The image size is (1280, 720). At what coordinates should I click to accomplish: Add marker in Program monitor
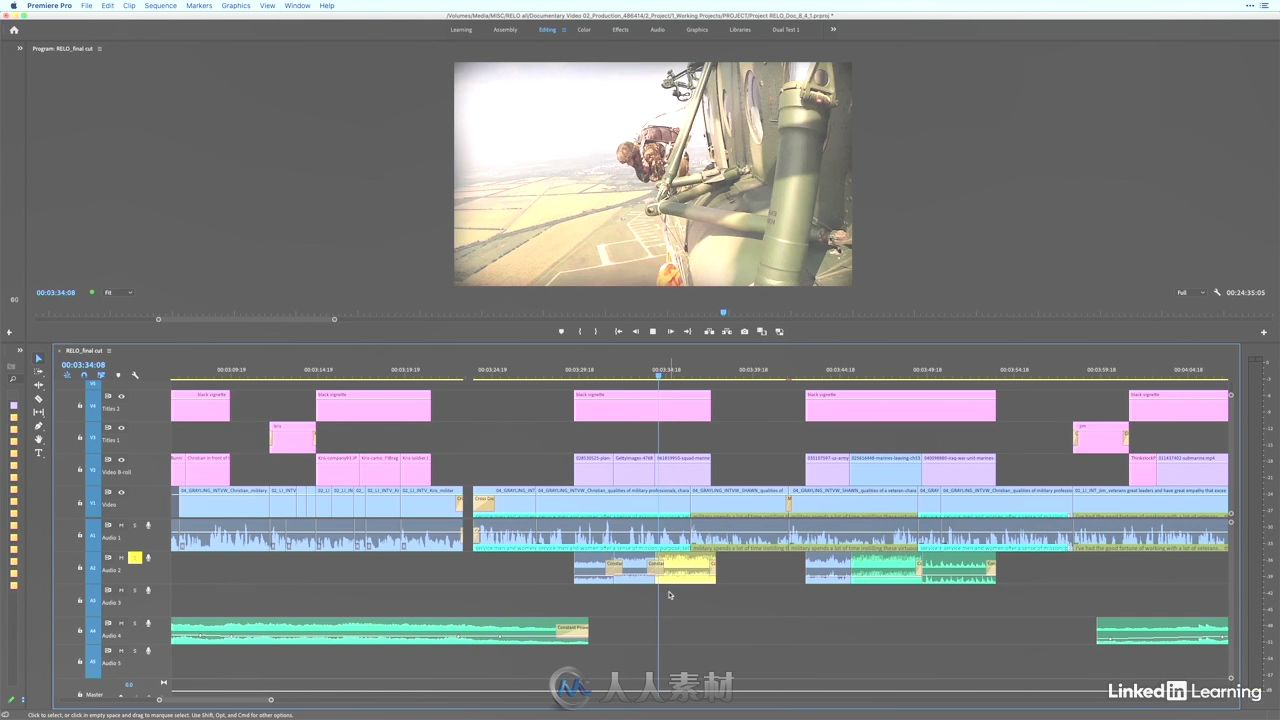(561, 331)
